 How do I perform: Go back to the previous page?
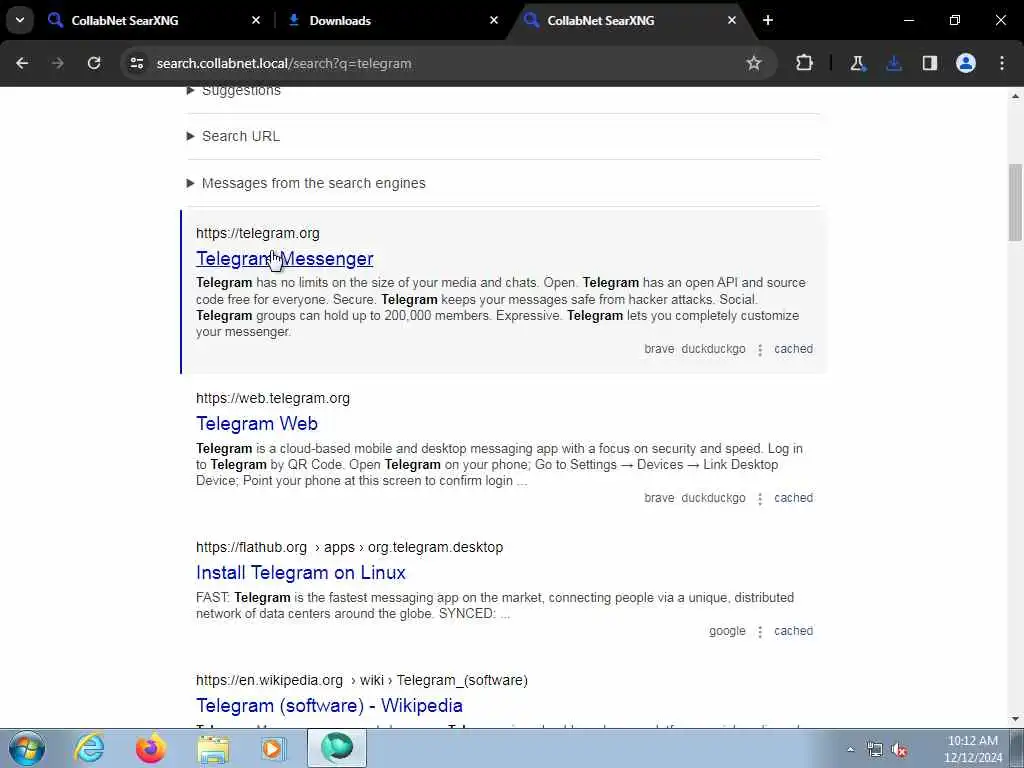coord(22,63)
